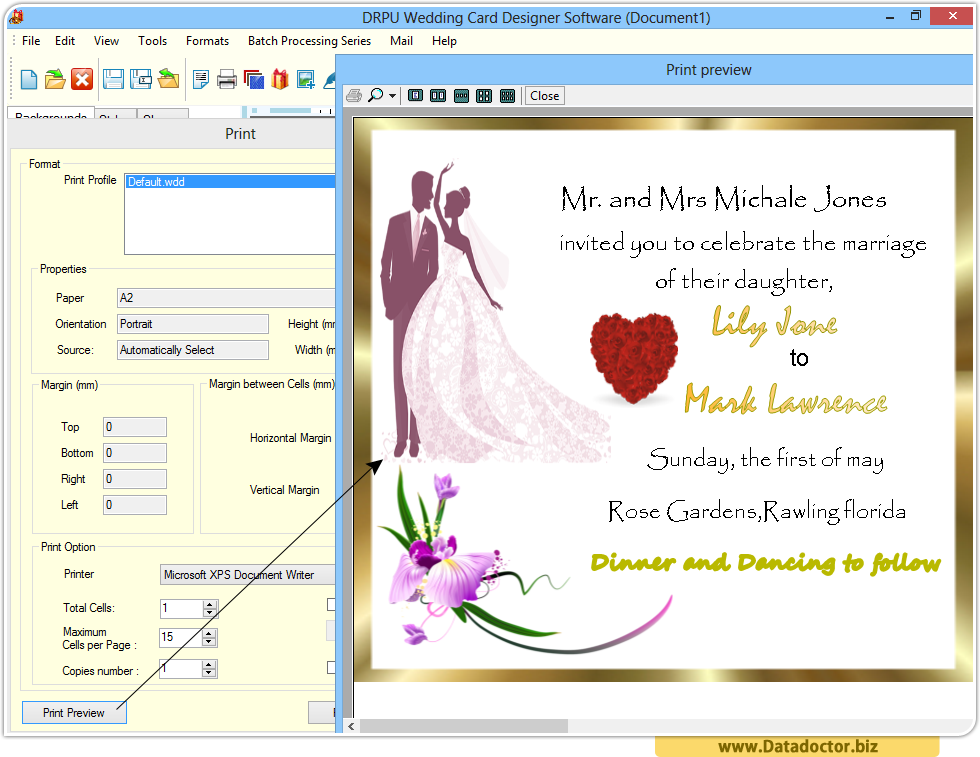Switch preview to single page view

(416, 95)
